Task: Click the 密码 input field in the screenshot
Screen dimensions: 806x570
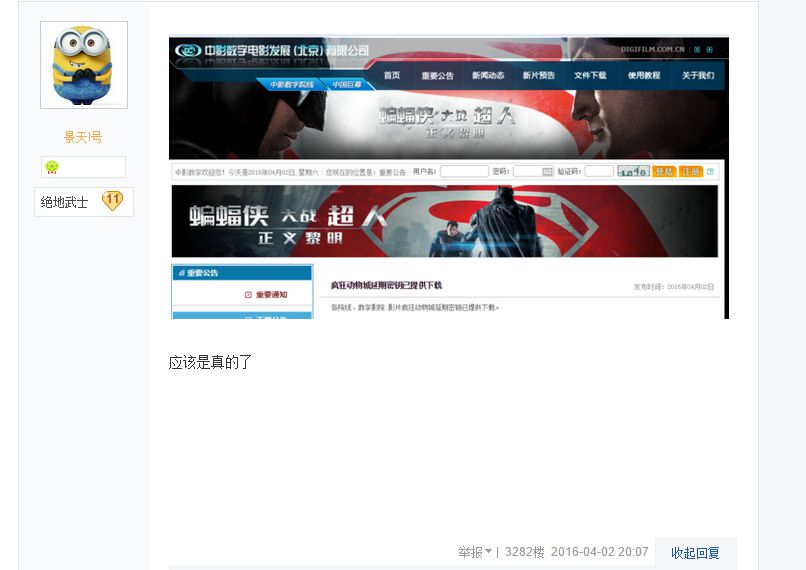Action: click(x=533, y=171)
